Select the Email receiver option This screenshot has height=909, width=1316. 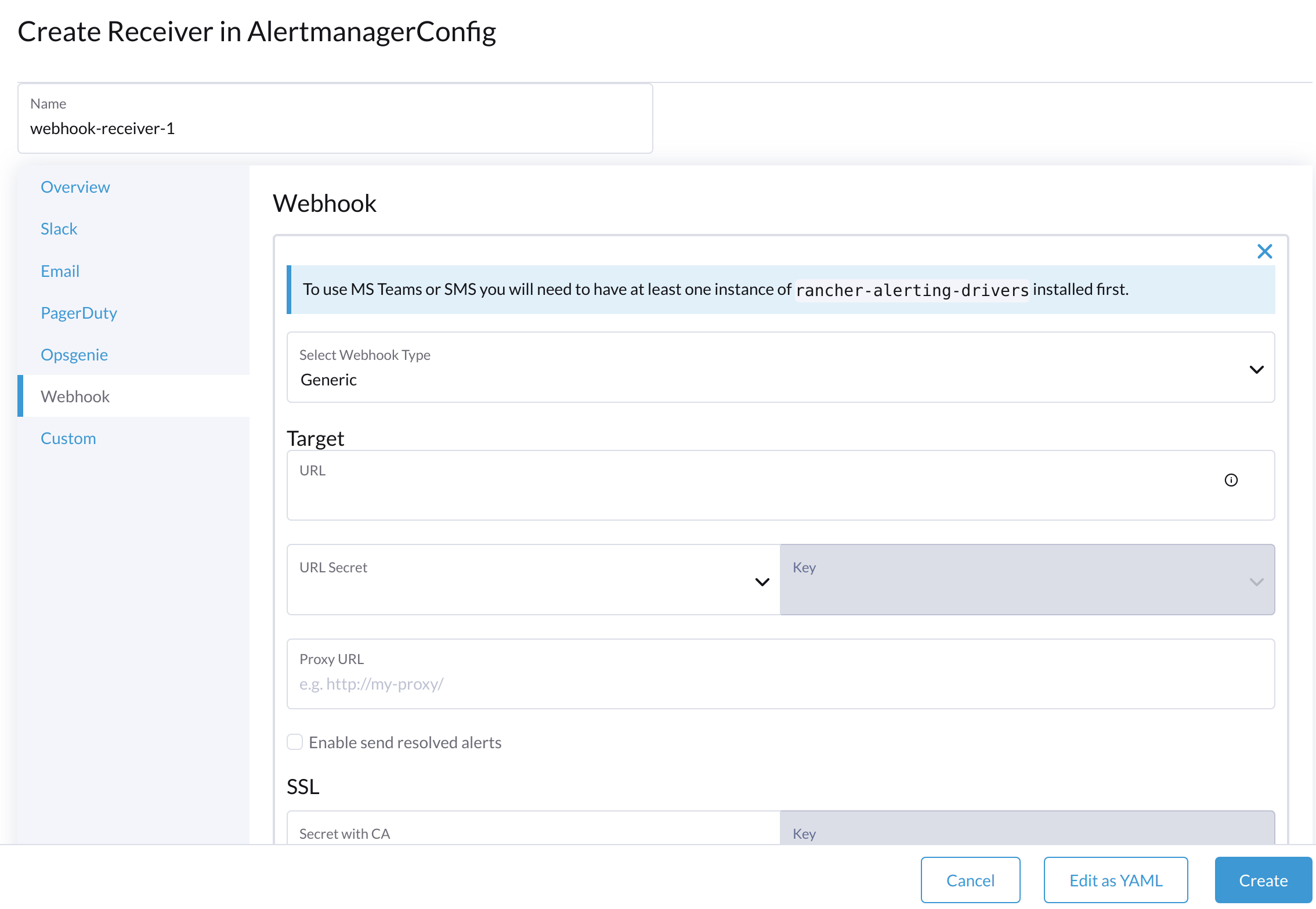60,270
